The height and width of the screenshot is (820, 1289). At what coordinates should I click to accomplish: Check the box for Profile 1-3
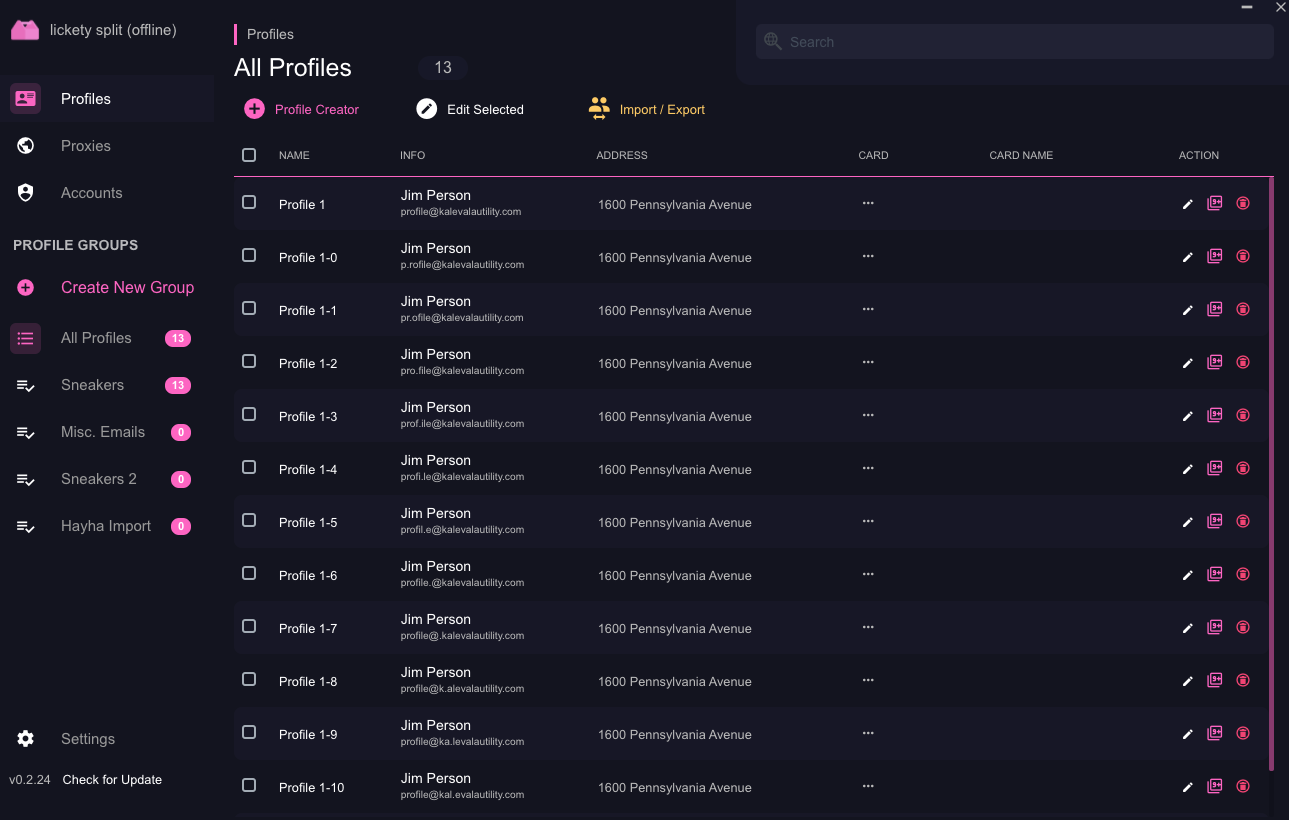(249, 414)
